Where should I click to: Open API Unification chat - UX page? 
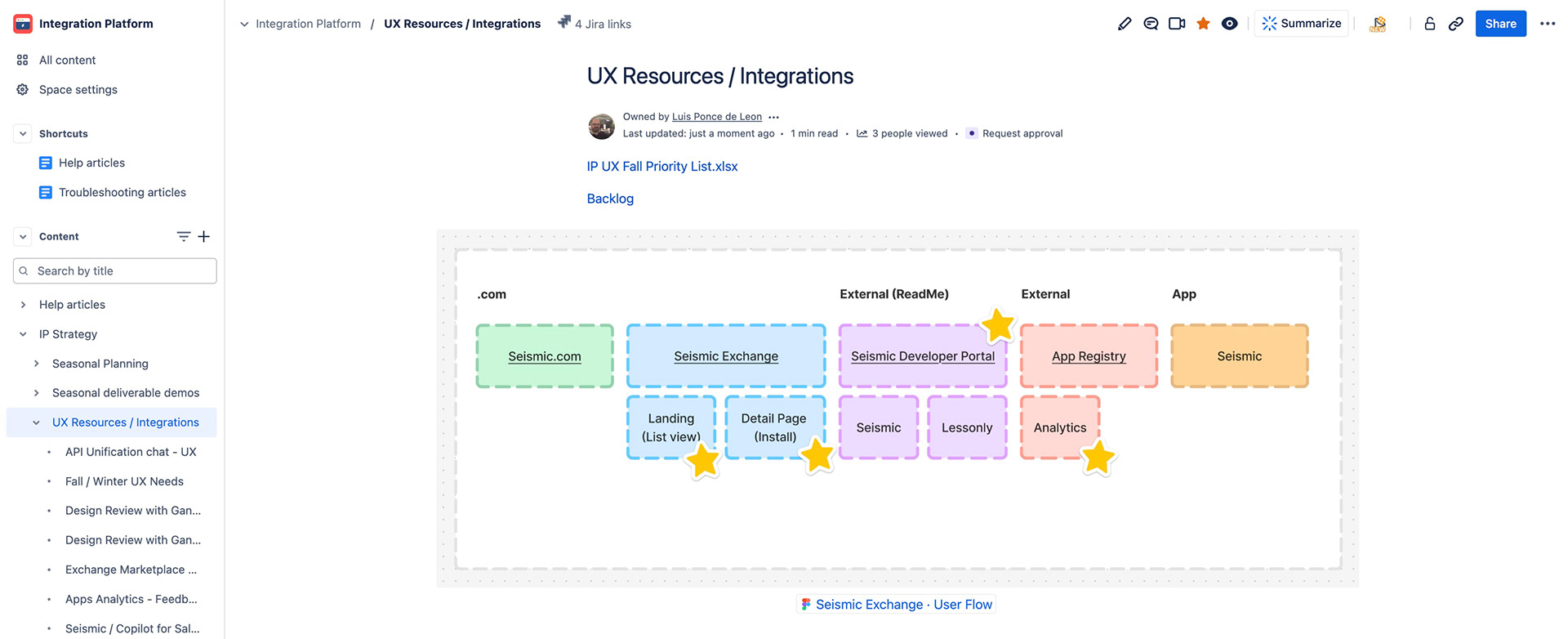click(131, 451)
